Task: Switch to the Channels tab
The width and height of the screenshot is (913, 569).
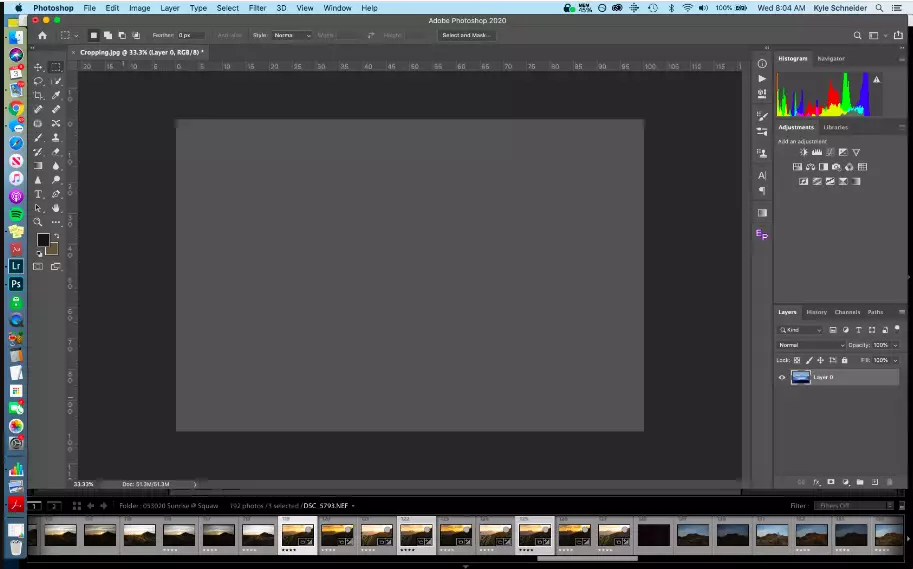Action: (x=846, y=312)
